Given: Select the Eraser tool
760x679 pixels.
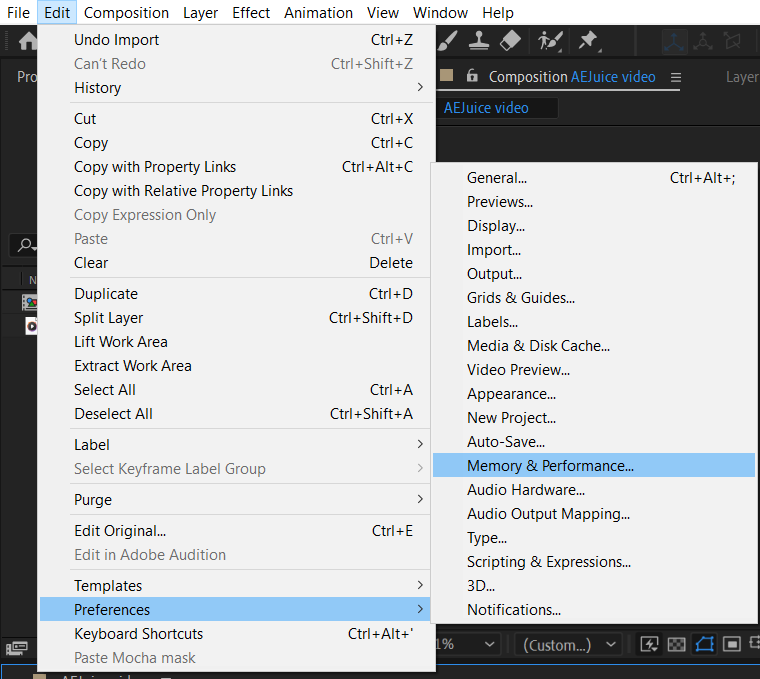Looking at the screenshot, I should [x=510, y=41].
